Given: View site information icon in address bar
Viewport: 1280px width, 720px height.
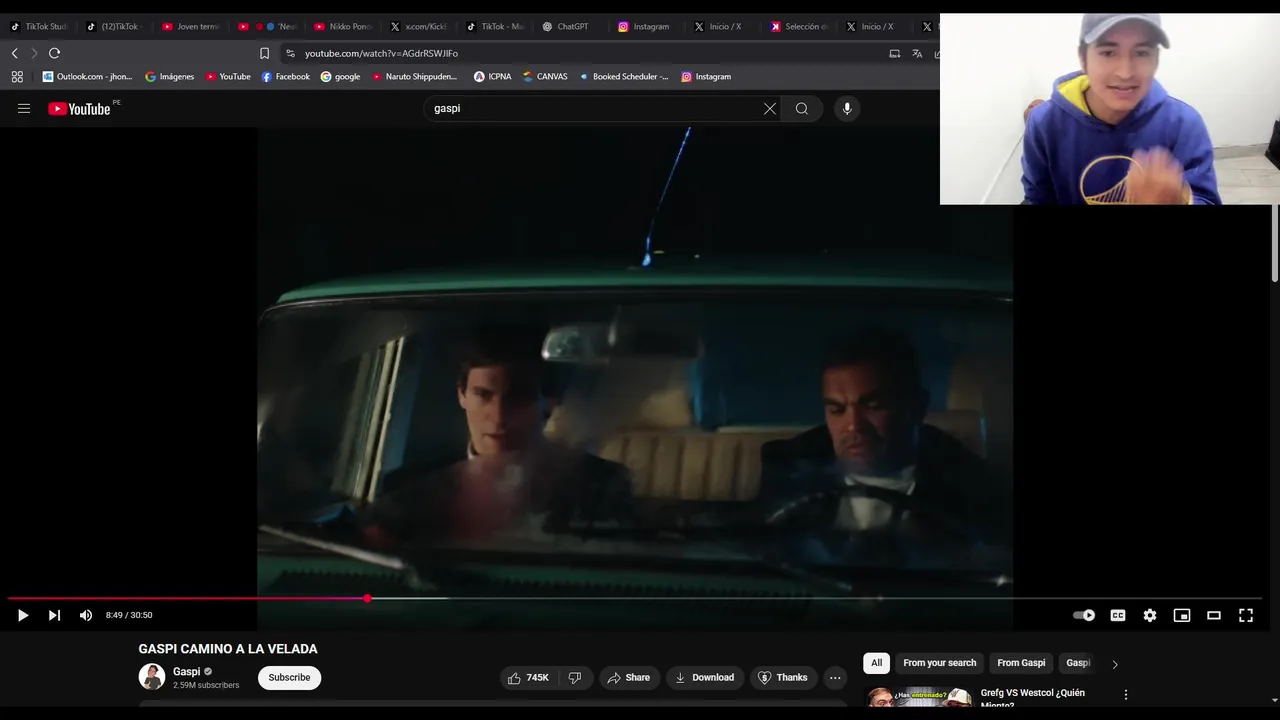Looking at the screenshot, I should pyautogui.click(x=290, y=53).
